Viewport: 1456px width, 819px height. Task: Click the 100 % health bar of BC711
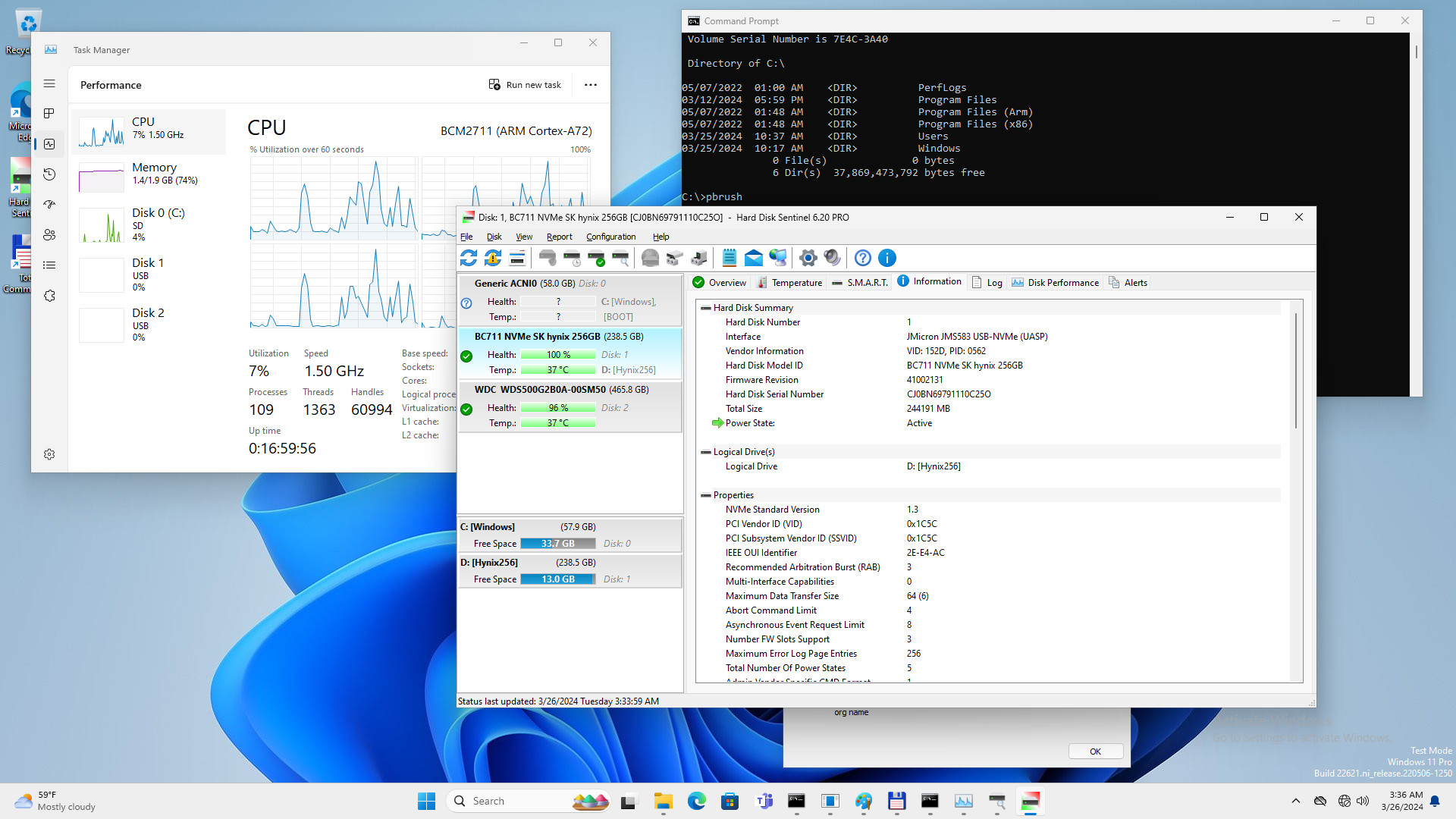(558, 355)
